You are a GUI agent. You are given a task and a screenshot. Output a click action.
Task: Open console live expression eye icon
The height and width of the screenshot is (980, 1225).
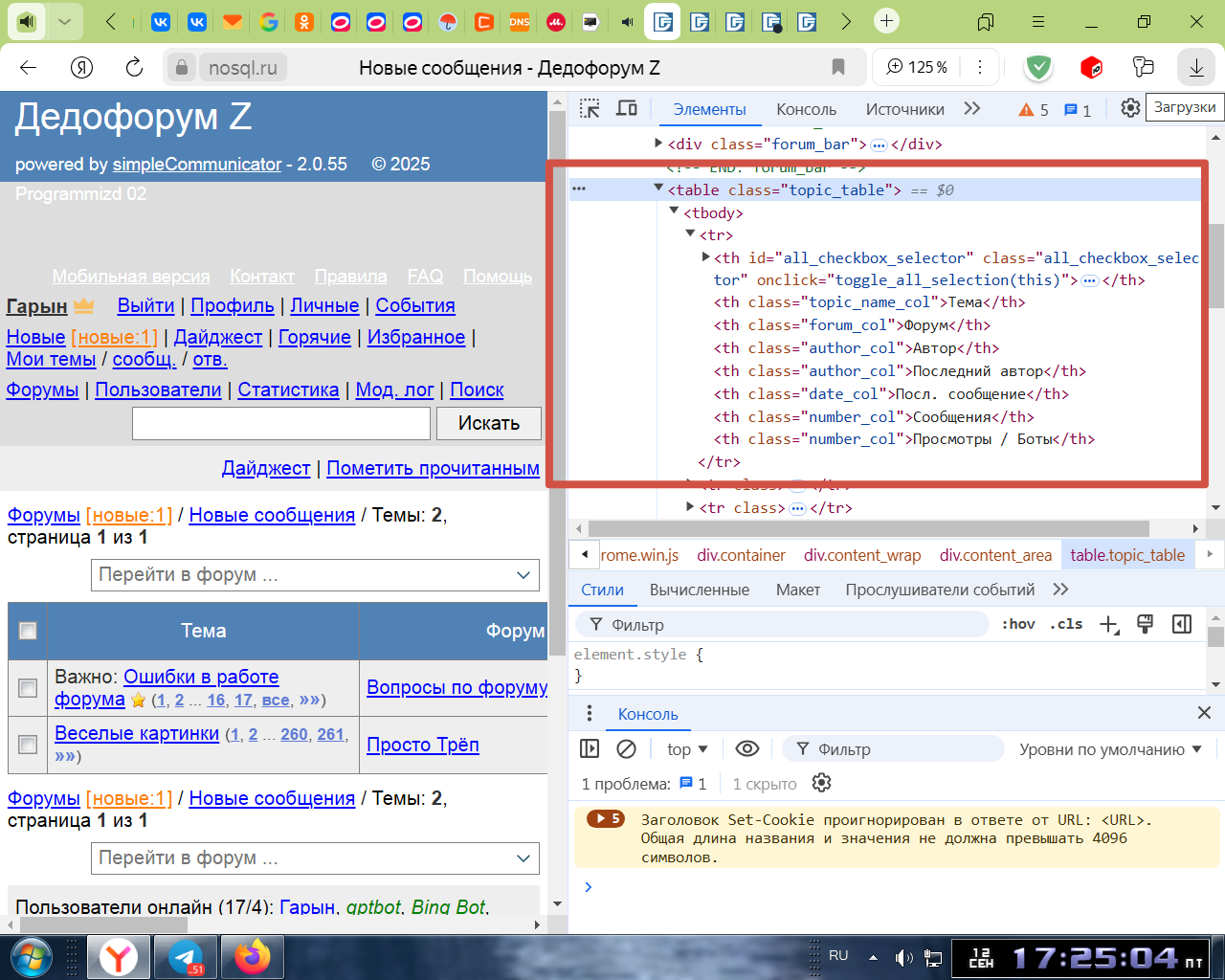pyautogui.click(x=746, y=748)
